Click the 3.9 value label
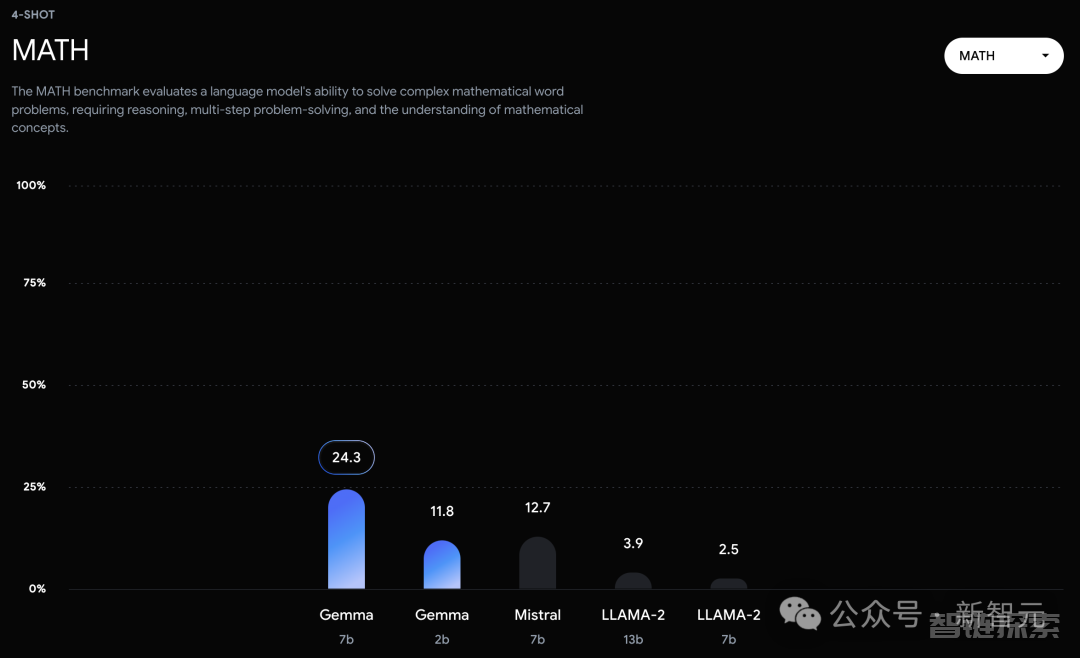1080x658 pixels. pos(633,544)
